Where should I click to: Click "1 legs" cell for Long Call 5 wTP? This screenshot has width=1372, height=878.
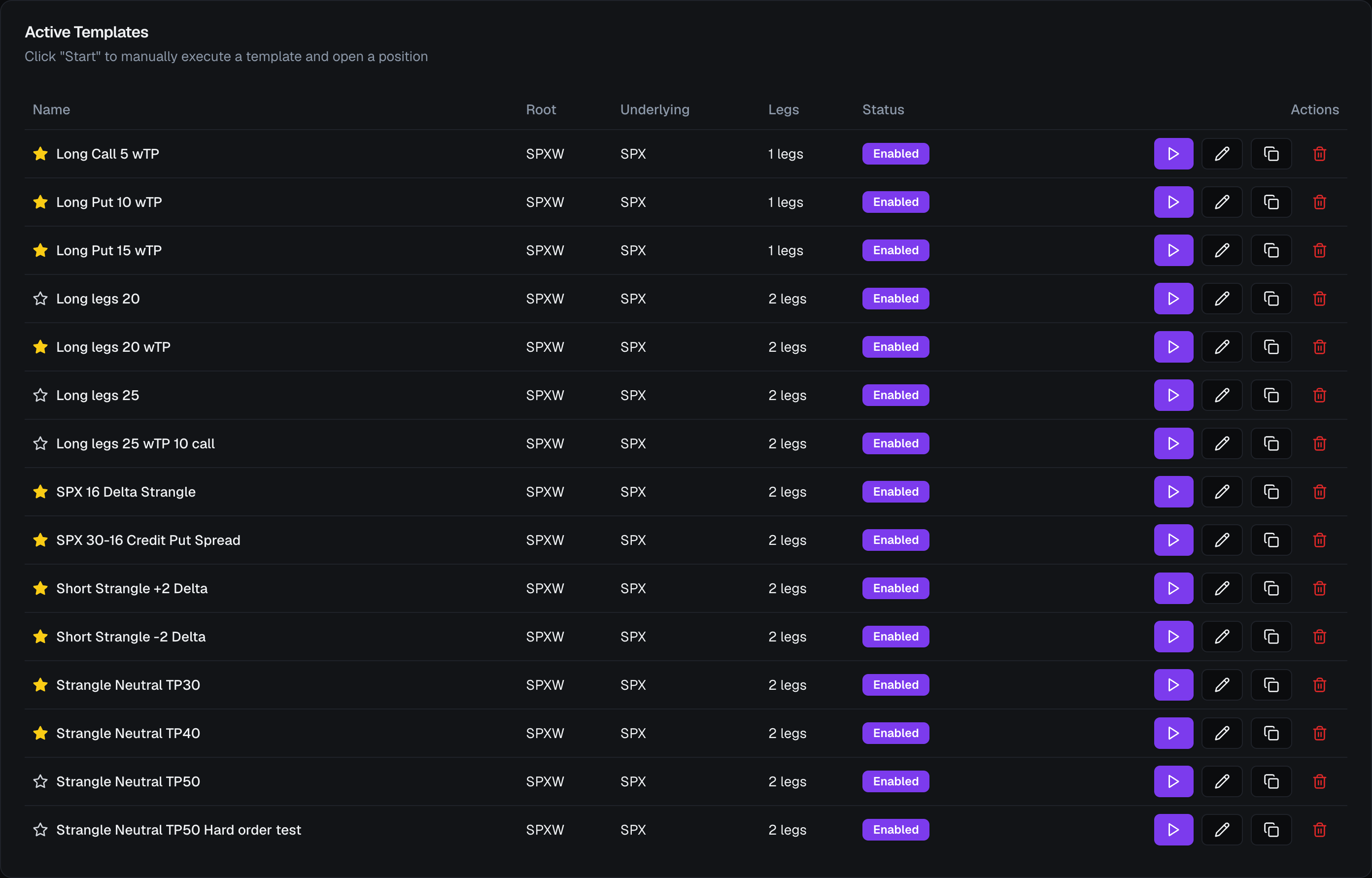coord(785,154)
